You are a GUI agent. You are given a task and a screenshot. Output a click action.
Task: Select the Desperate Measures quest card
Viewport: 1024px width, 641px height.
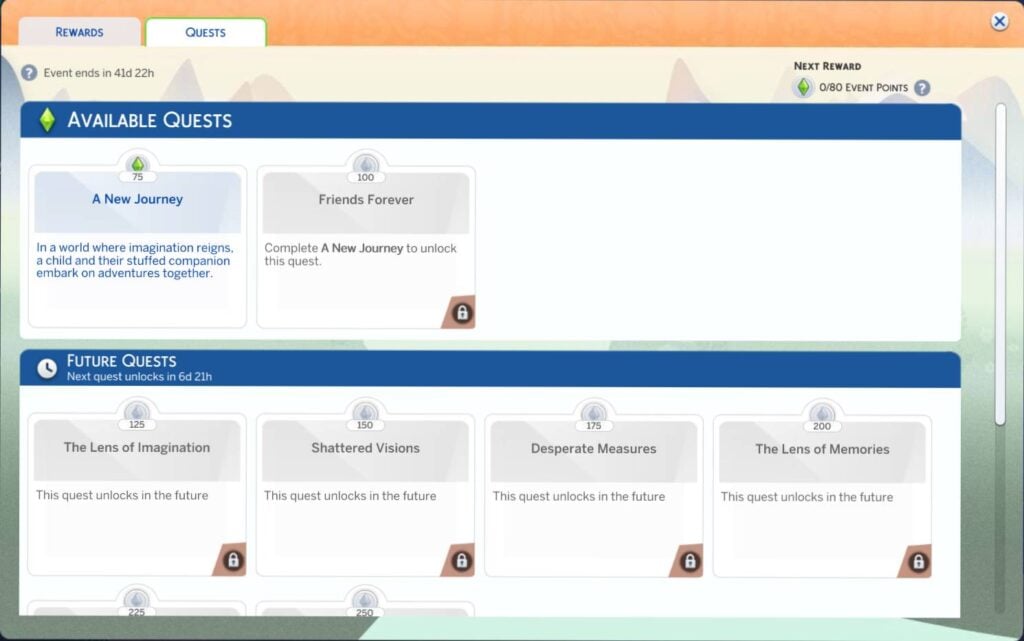(x=594, y=495)
